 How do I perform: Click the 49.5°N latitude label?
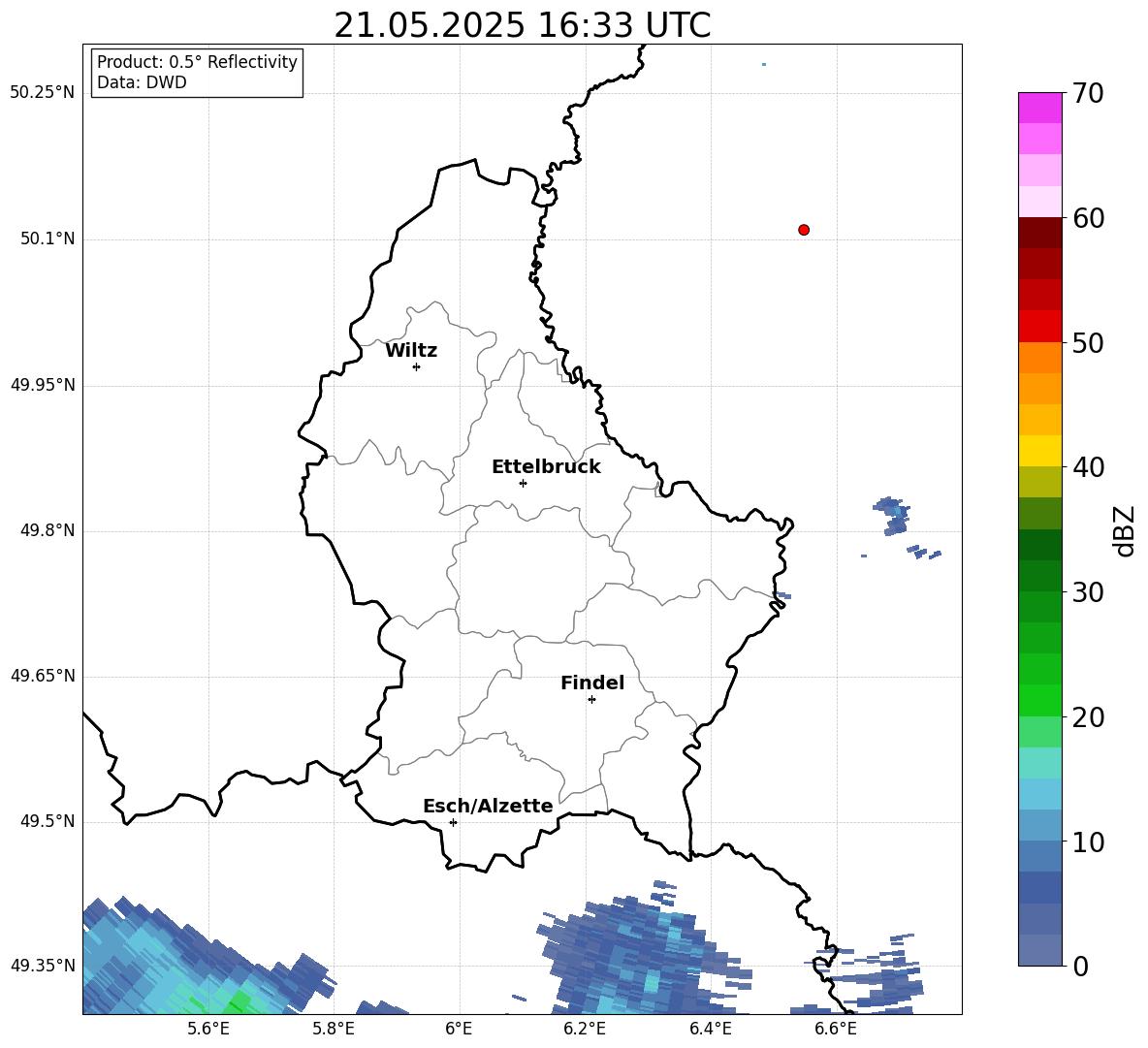pos(48,821)
